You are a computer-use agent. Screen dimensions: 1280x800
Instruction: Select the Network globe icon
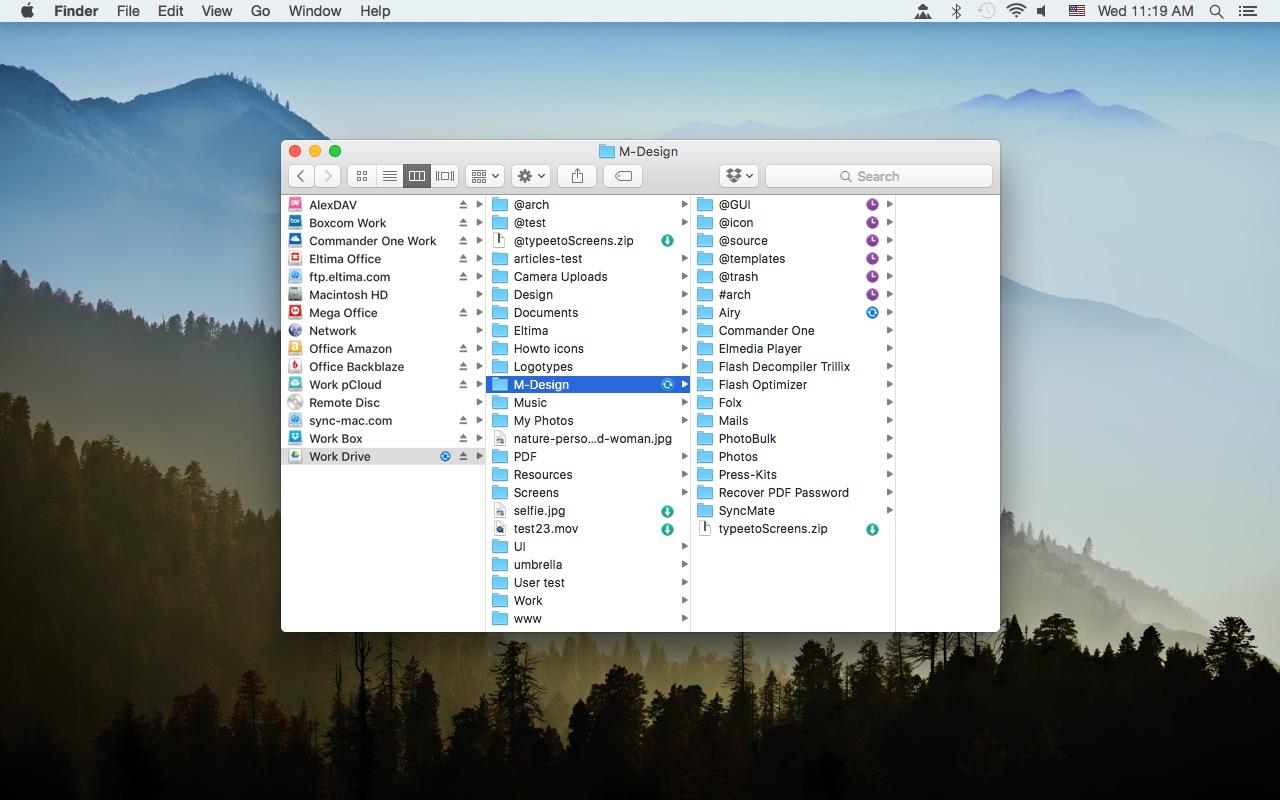coord(295,331)
